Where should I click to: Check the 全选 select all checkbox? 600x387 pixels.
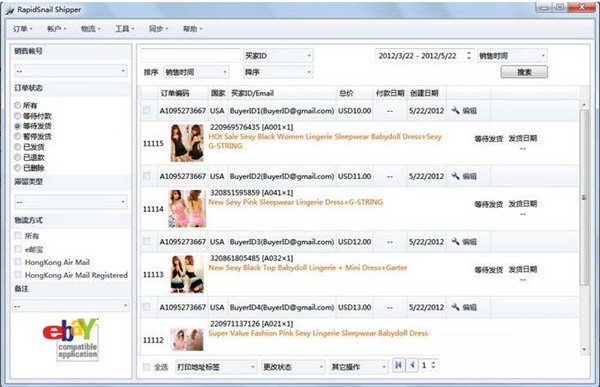(x=146, y=367)
